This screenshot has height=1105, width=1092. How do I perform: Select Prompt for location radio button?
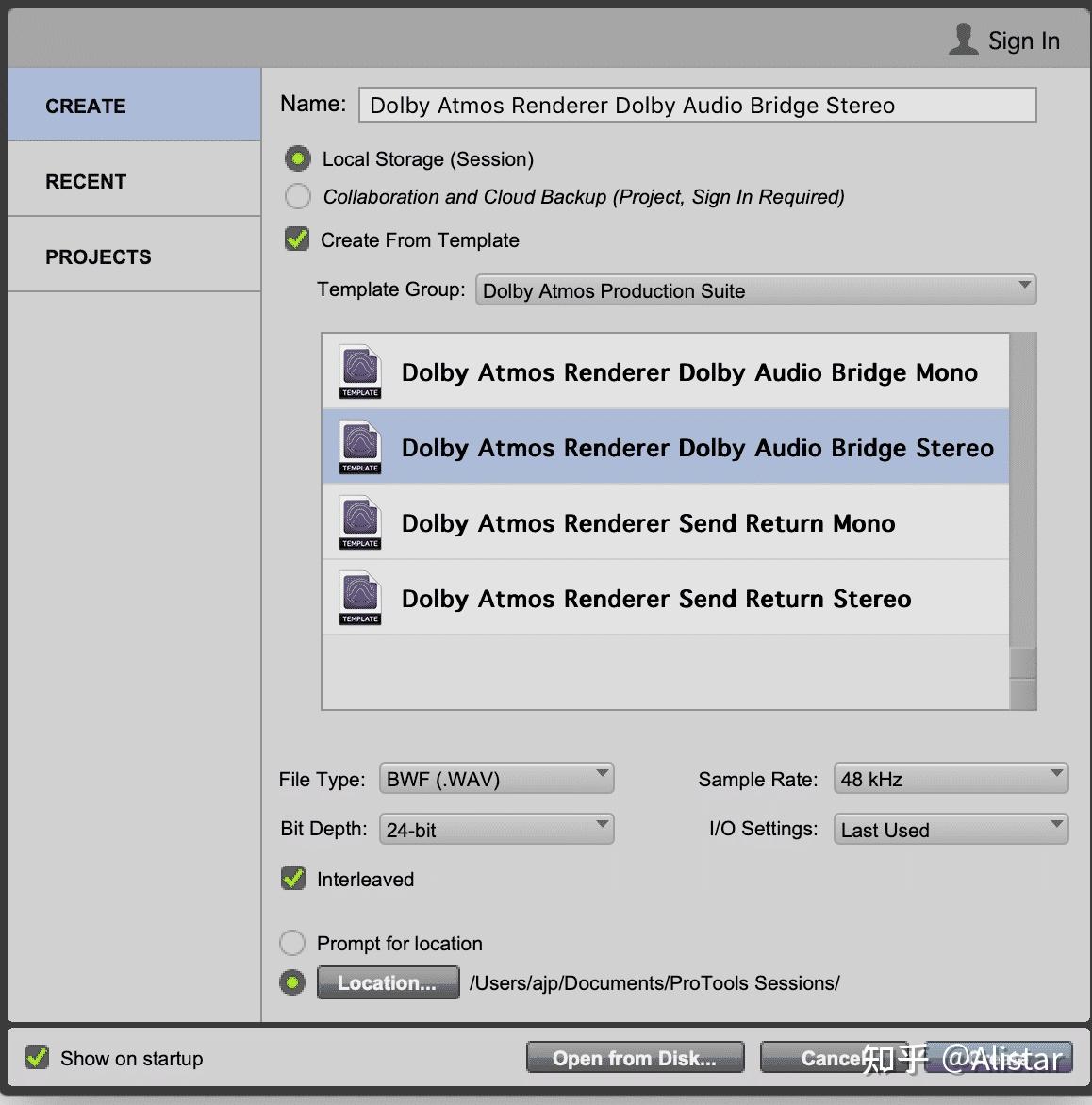(x=292, y=942)
